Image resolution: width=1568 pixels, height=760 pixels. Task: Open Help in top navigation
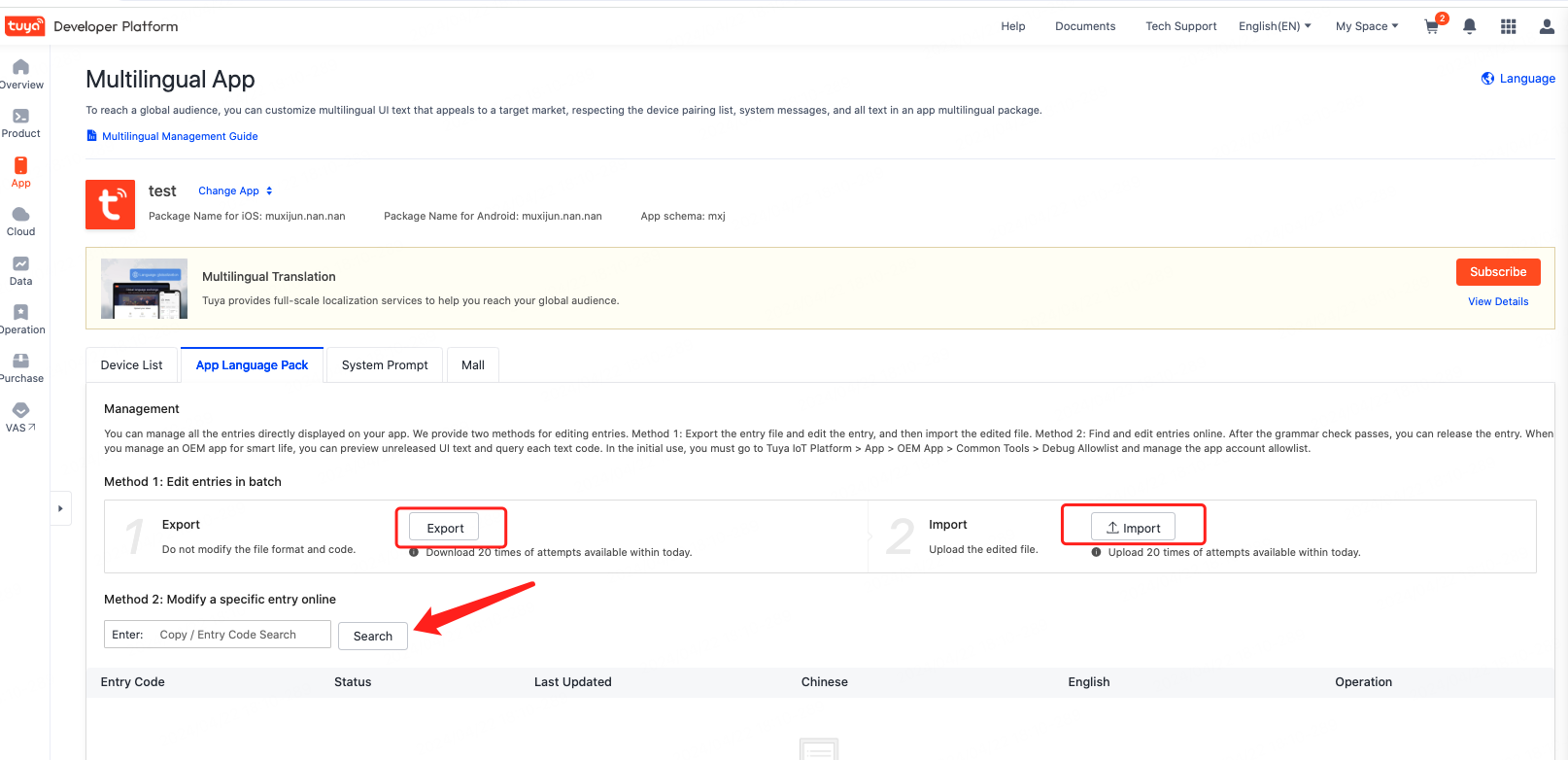[x=1013, y=26]
